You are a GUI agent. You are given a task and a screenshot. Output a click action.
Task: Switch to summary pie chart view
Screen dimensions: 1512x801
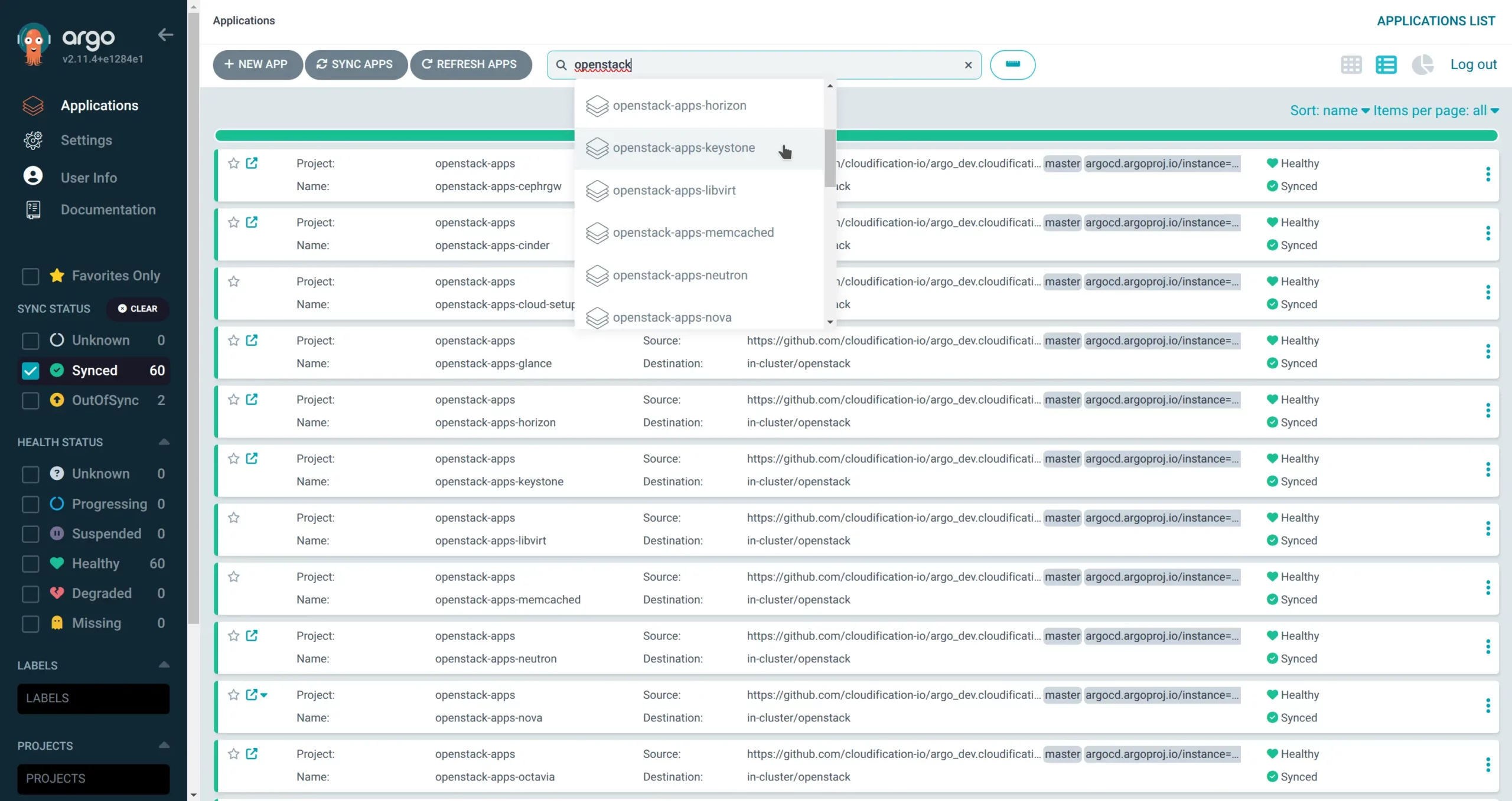point(1422,64)
